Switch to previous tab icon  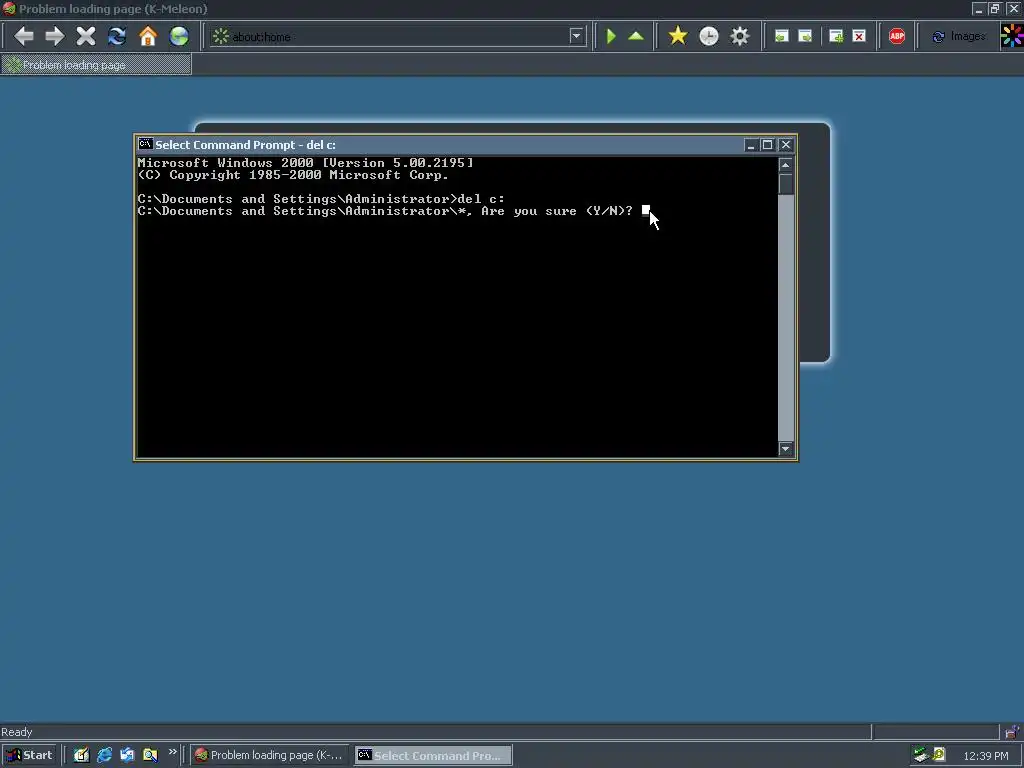(781, 37)
